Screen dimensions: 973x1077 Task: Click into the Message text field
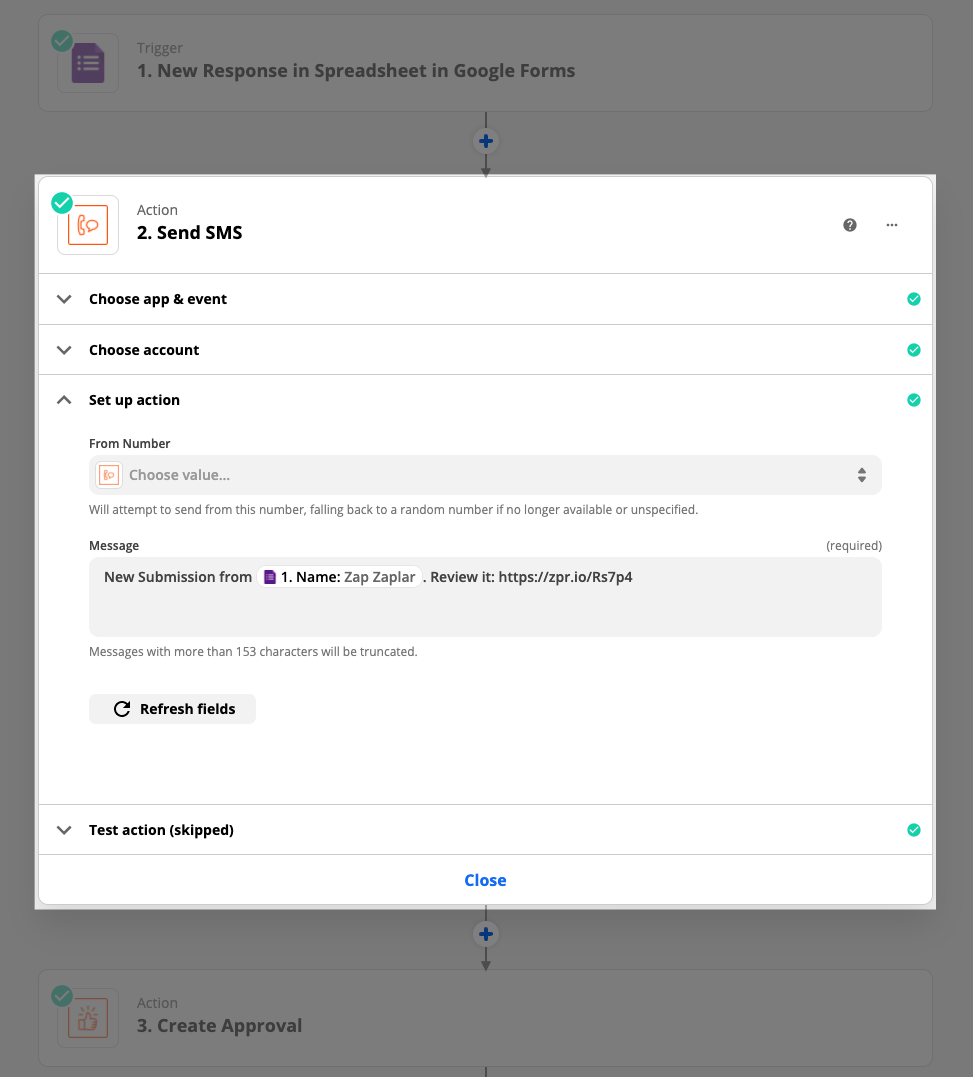pyautogui.click(x=485, y=597)
